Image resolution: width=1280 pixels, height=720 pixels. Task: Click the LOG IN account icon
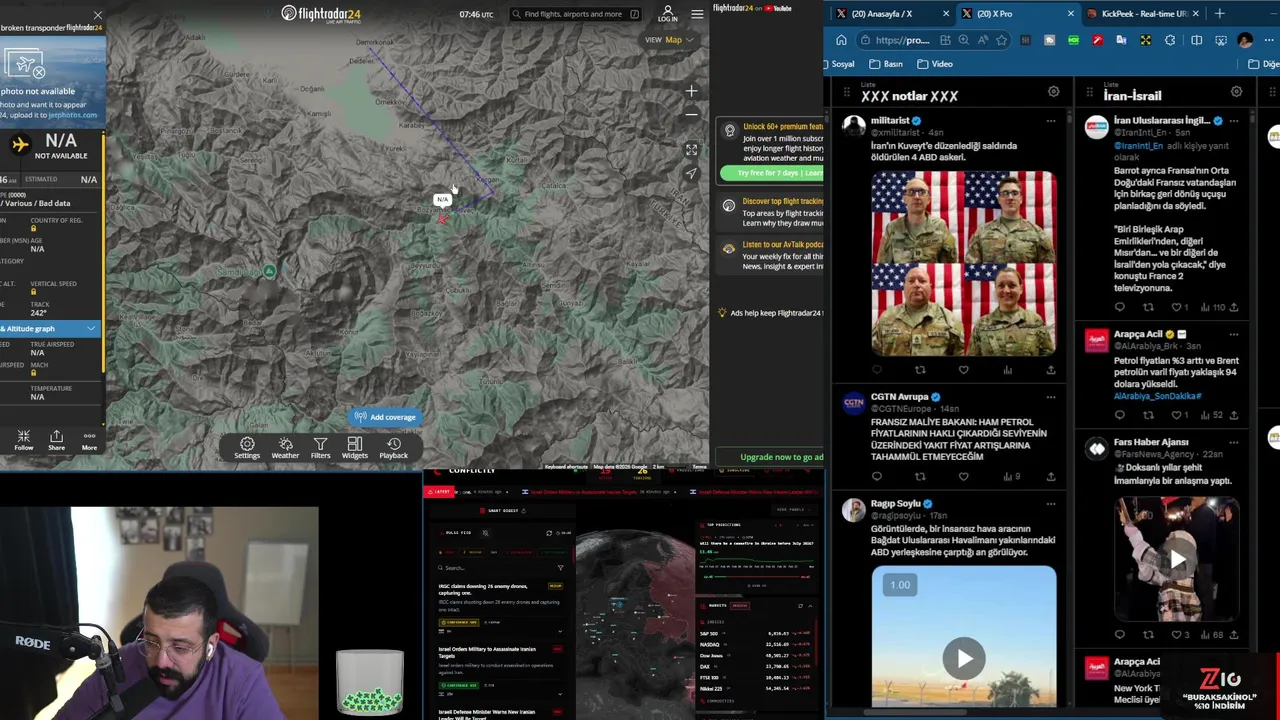click(668, 14)
